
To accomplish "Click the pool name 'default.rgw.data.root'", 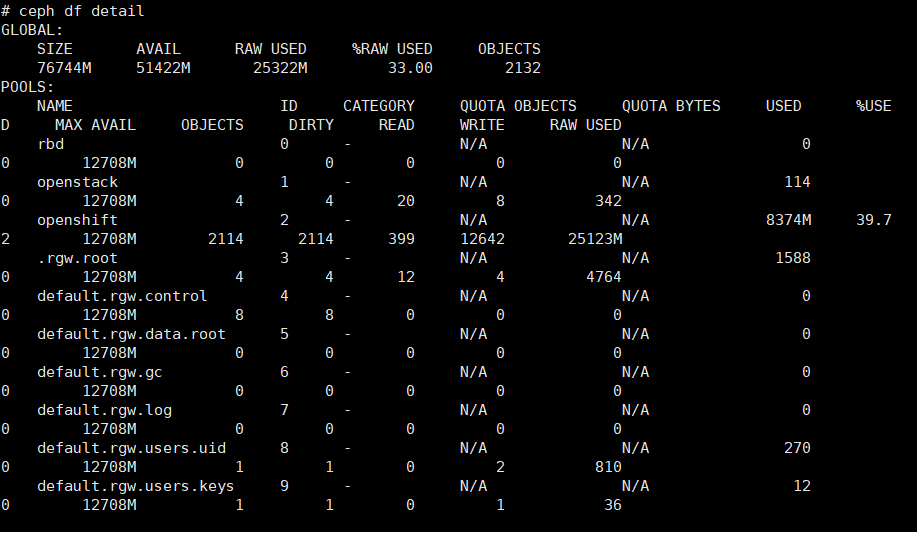I will 132,334.
